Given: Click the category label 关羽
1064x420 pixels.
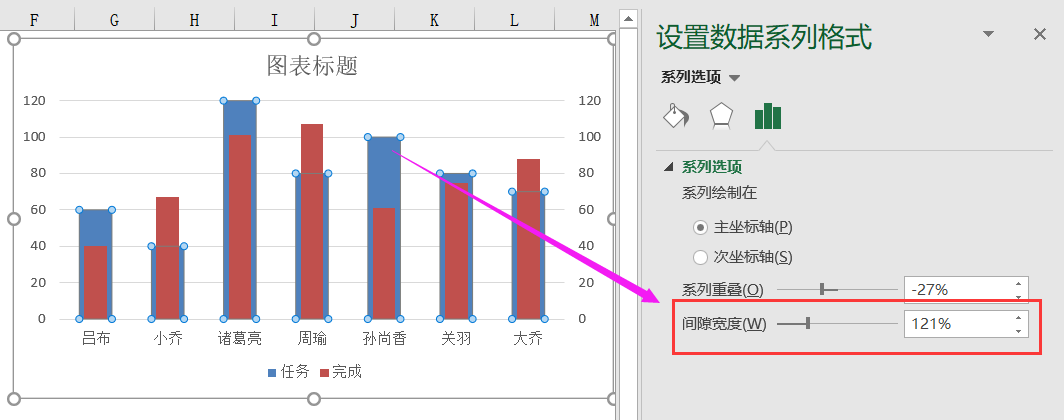Looking at the screenshot, I should 456,339.
